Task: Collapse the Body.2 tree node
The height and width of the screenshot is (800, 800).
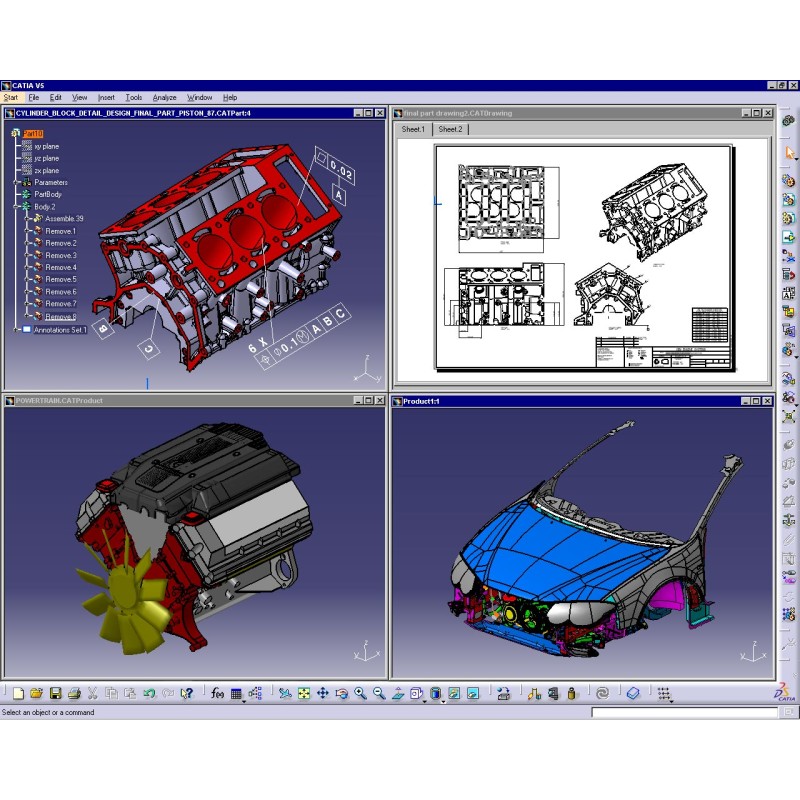Action: point(16,207)
